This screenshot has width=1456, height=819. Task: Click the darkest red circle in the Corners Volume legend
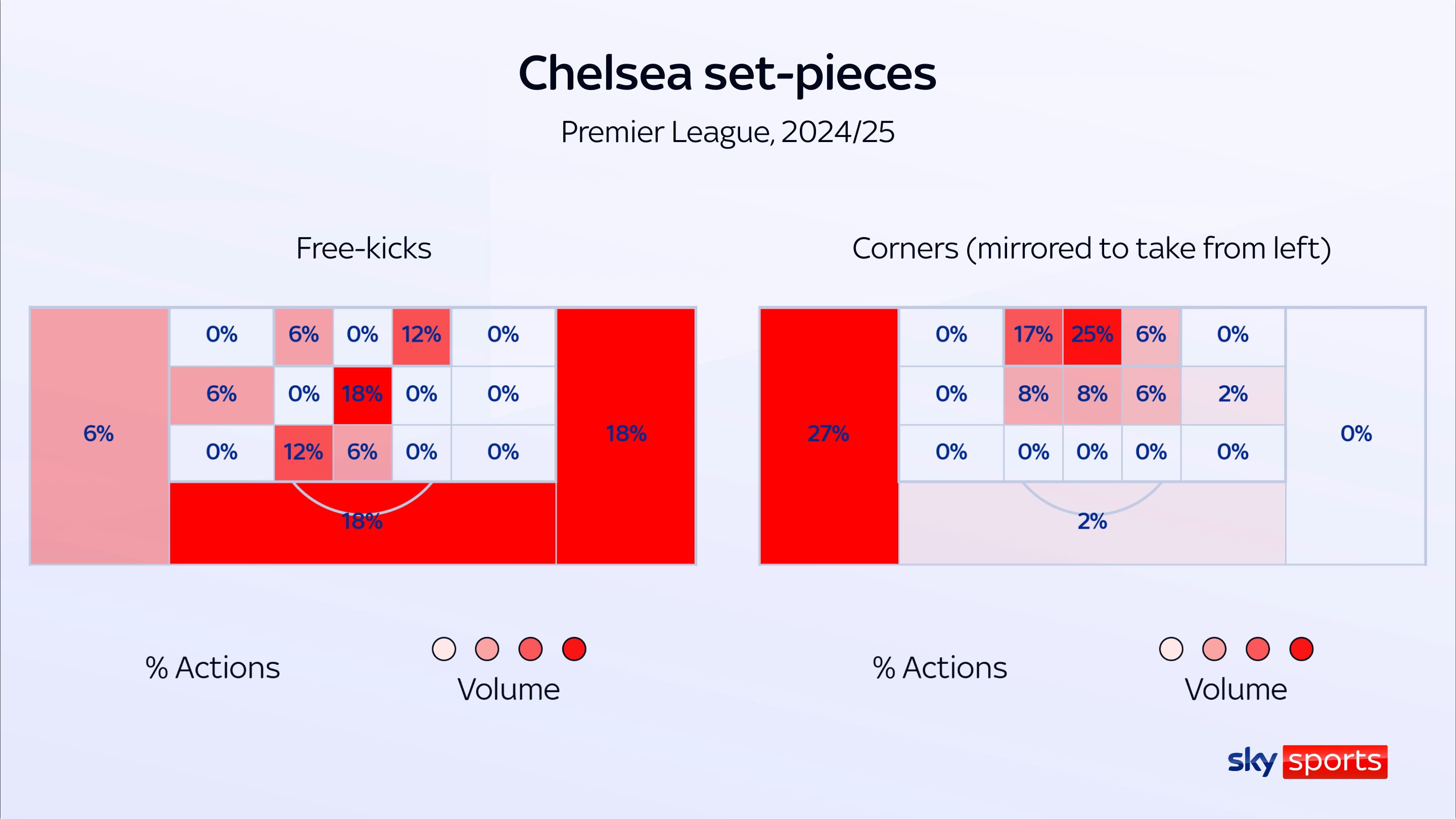coord(1301,649)
